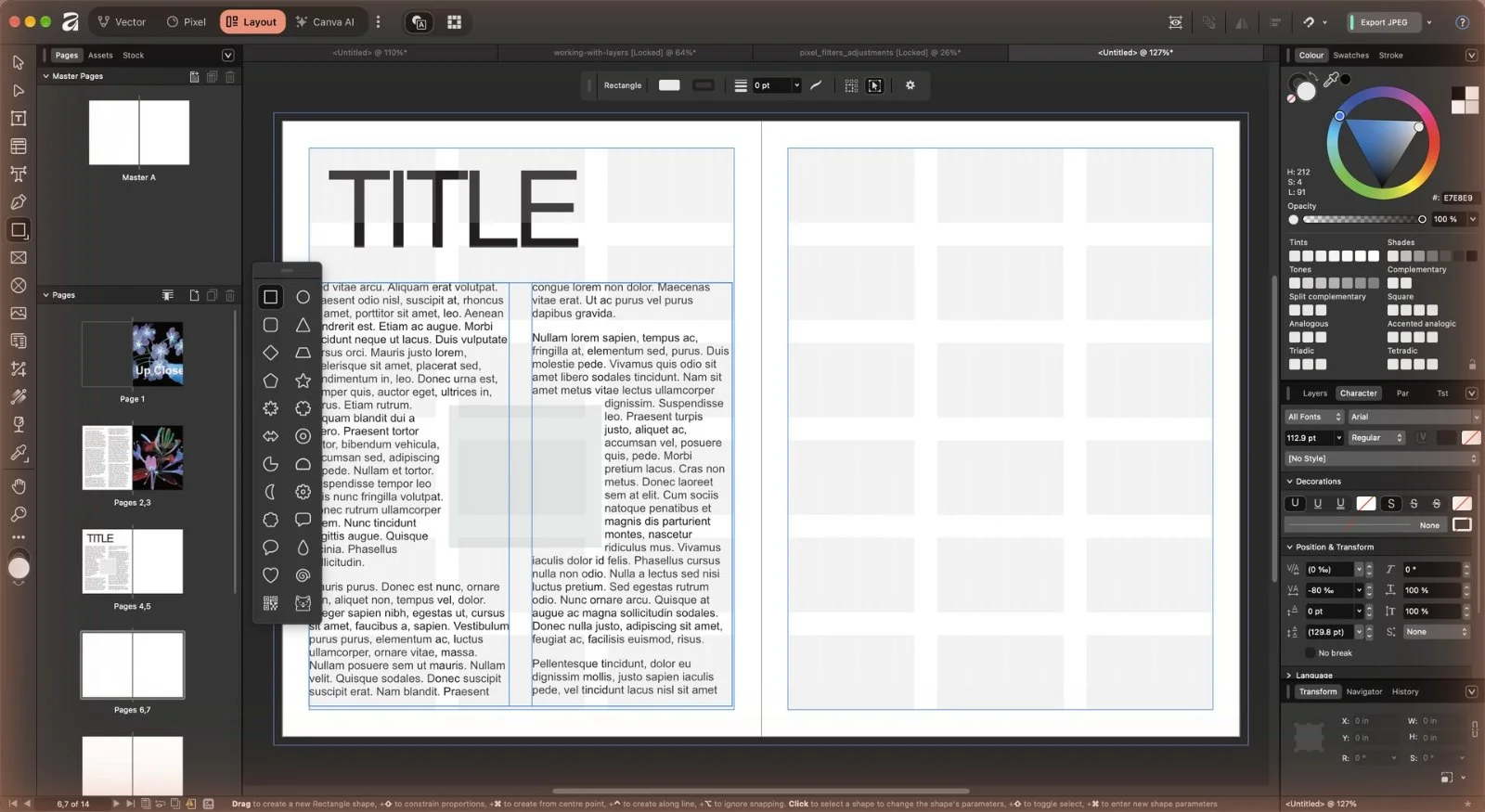The height and width of the screenshot is (812, 1485).
Task: Switch to the Pixel studio
Action: 187,21
